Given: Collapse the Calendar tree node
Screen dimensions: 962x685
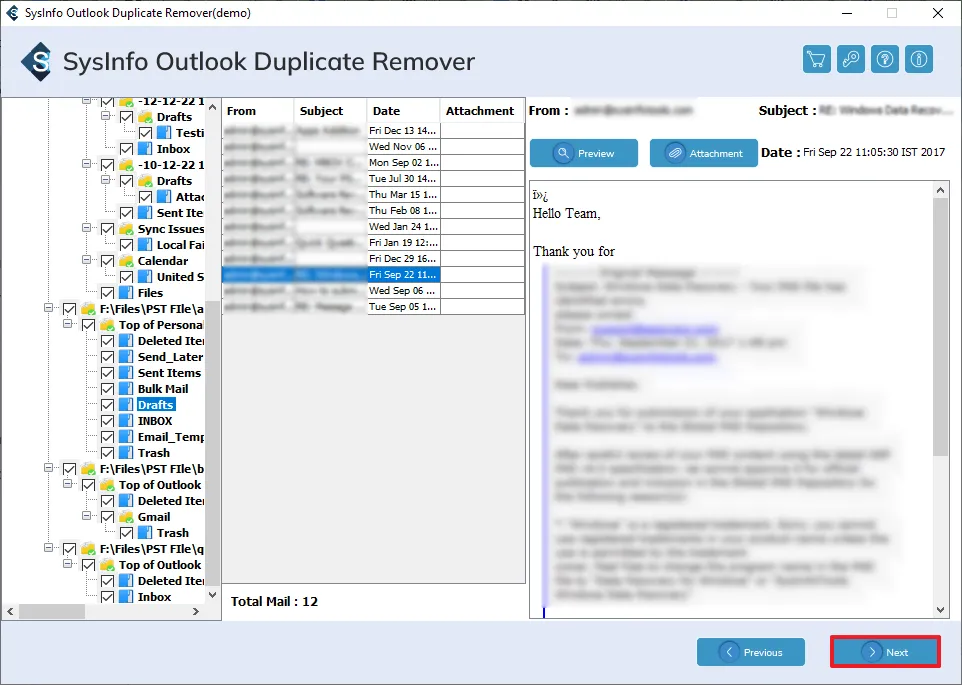Looking at the screenshot, I should pyautogui.click(x=87, y=260).
